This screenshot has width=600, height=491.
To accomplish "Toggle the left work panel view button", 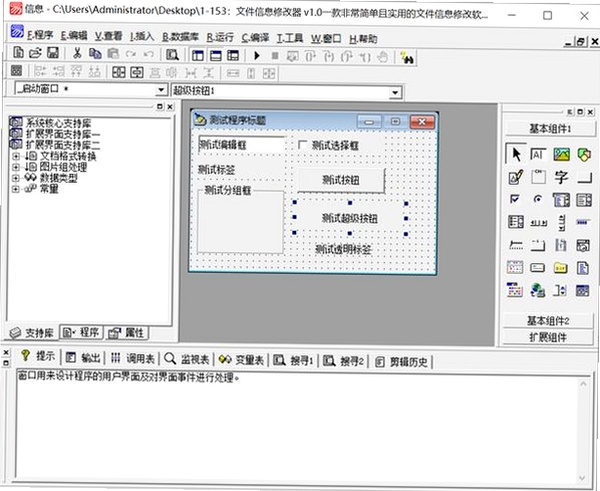I will (198, 56).
